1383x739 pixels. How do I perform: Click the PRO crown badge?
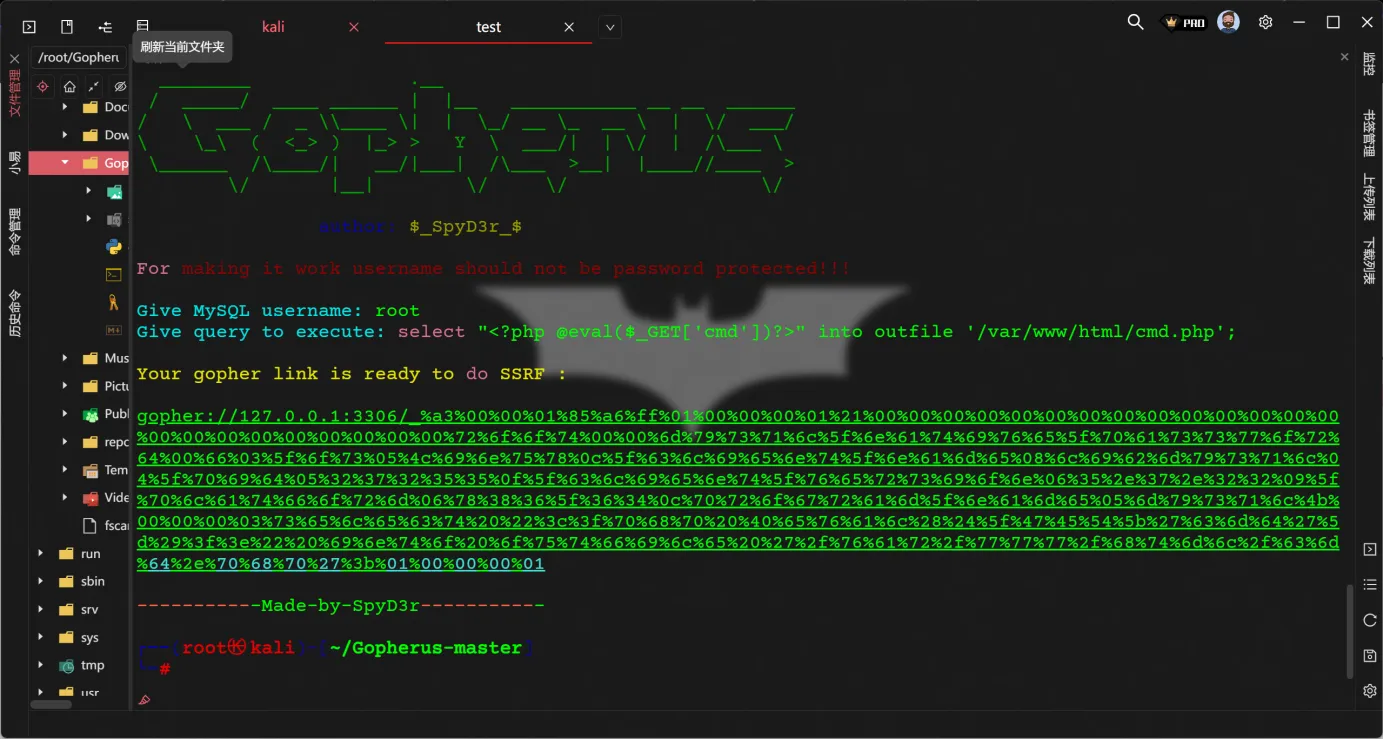tap(1184, 22)
